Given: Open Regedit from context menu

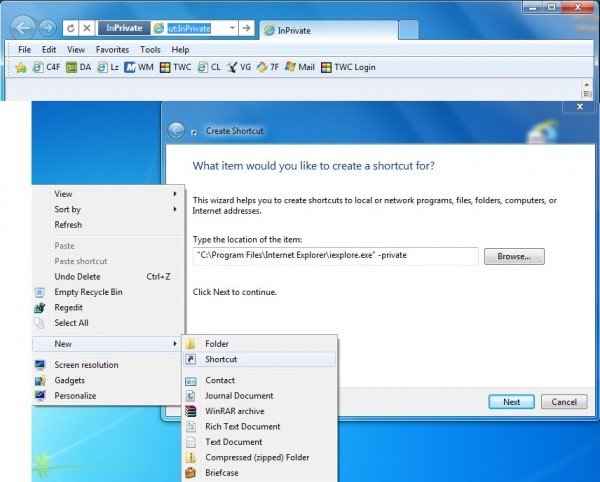Looking at the screenshot, I should point(109,308).
